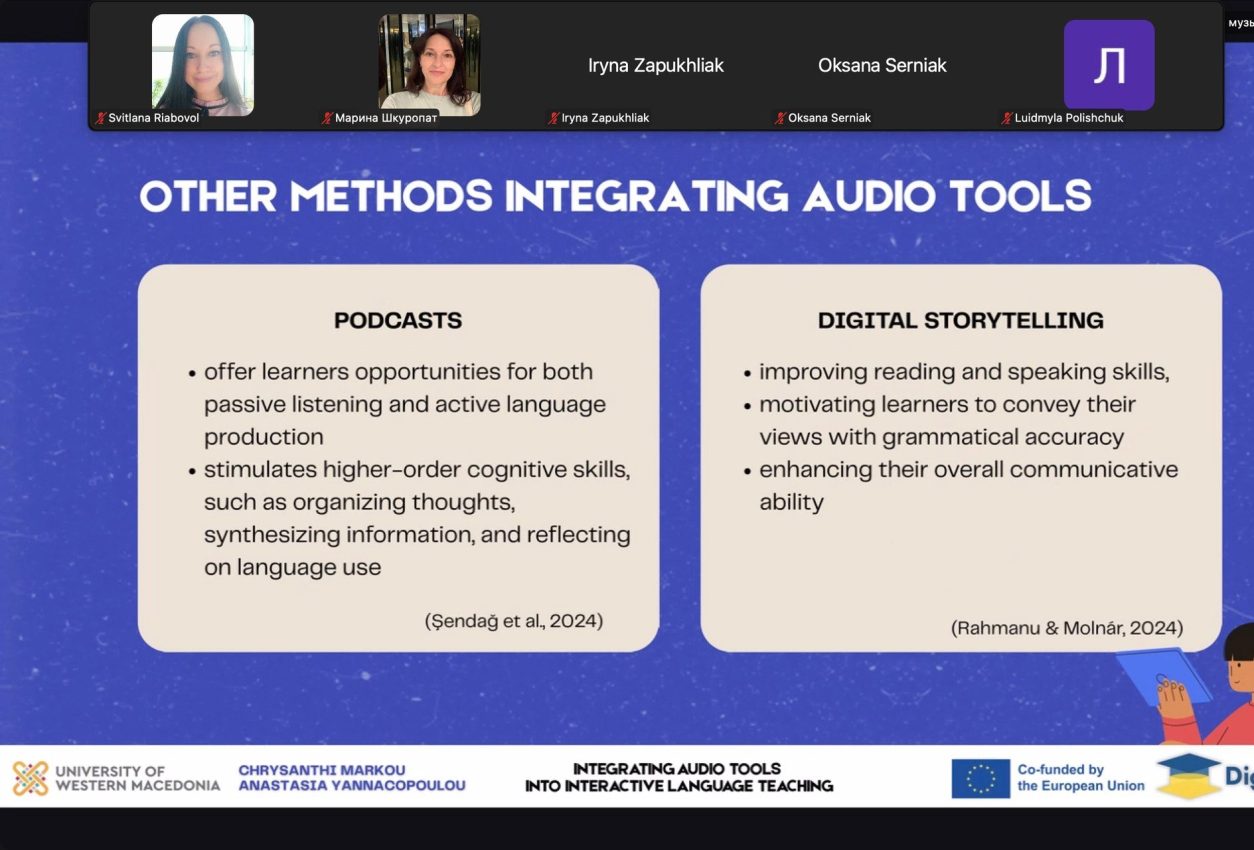Select Марина Шкуропат's video thumbnail

[429, 65]
